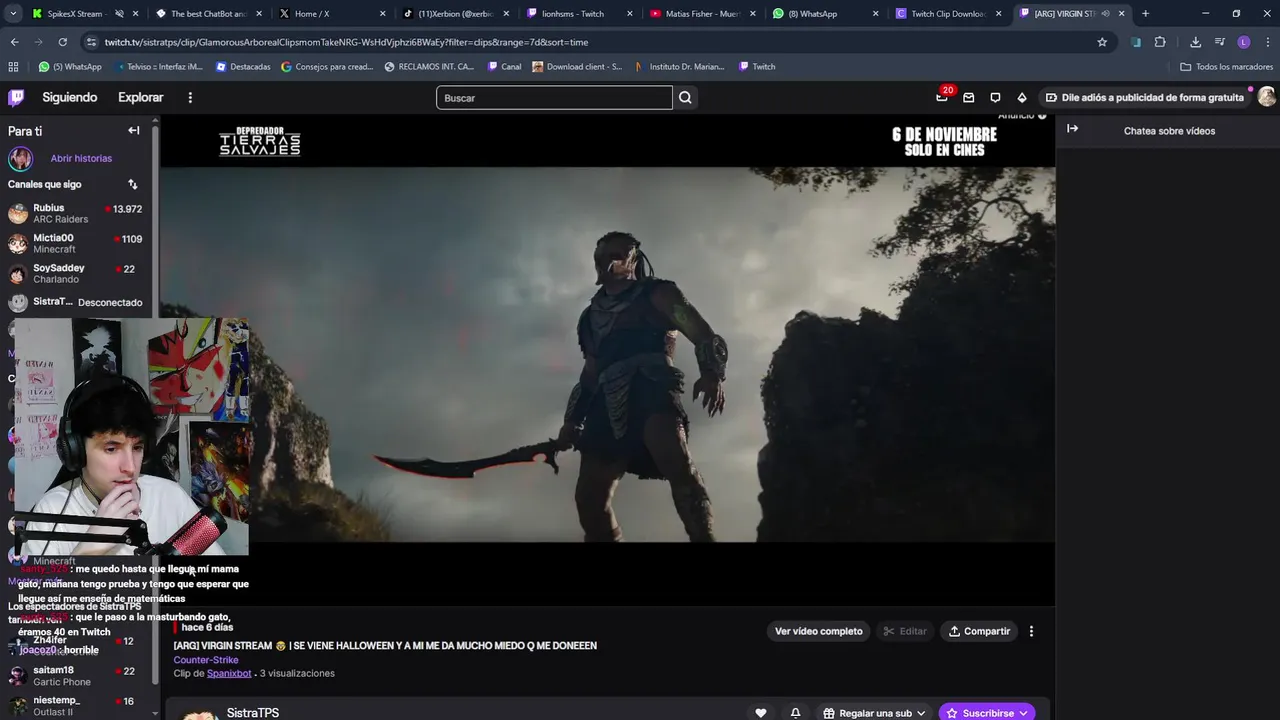
Task: Open Rubius channel in the sidebar
Action: coord(76,213)
